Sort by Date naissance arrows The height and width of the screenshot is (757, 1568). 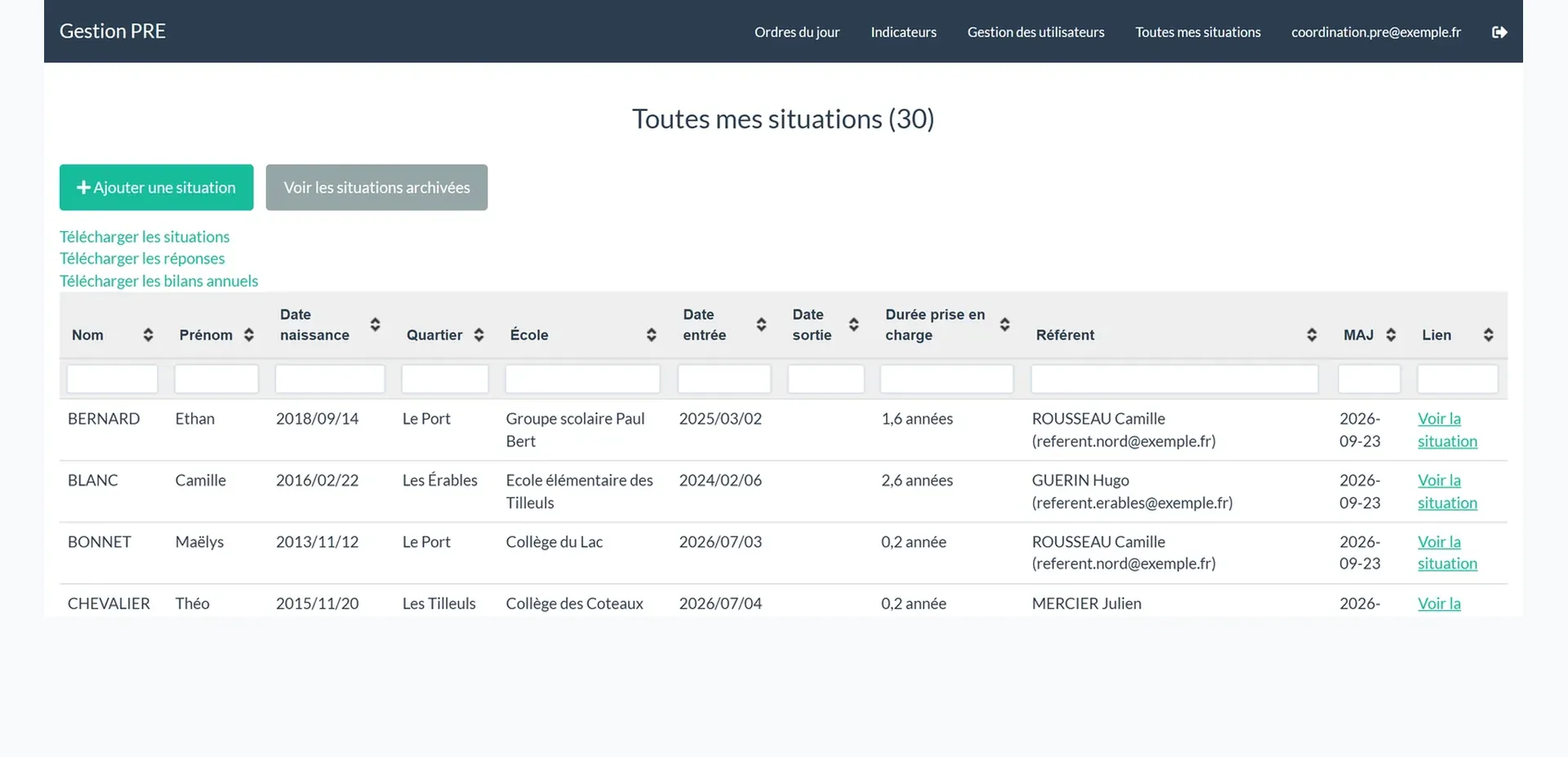point(375,324)
